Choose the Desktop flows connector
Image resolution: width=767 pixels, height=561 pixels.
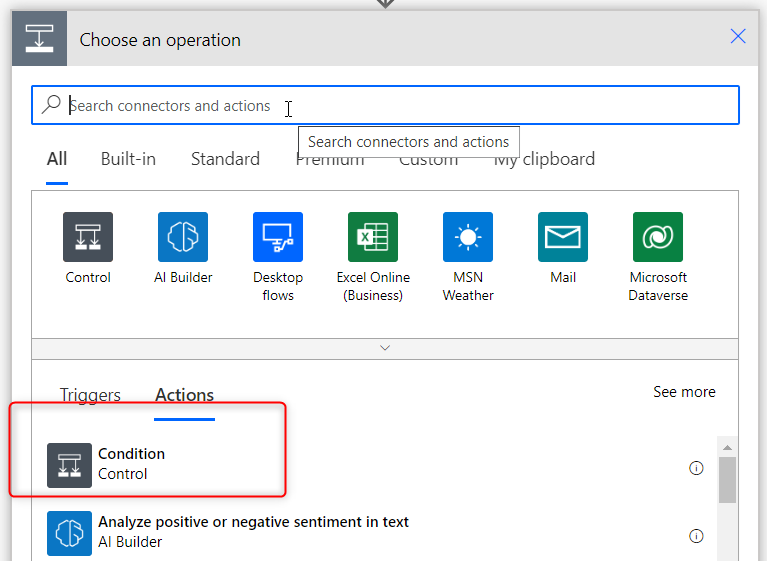click(x=278, y=237)
